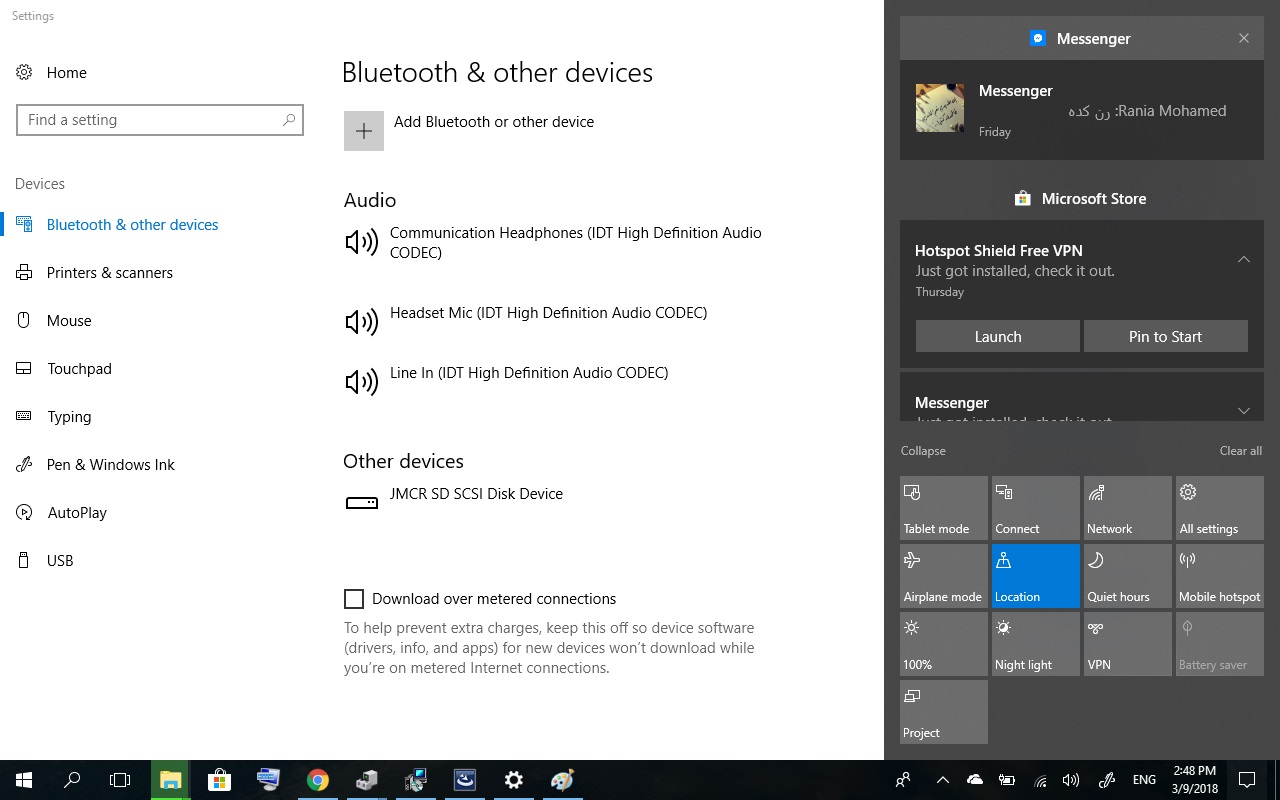Collapse the Hotspot Shield Free VPN notification
1280x800 pixels.
point(1243,259)
